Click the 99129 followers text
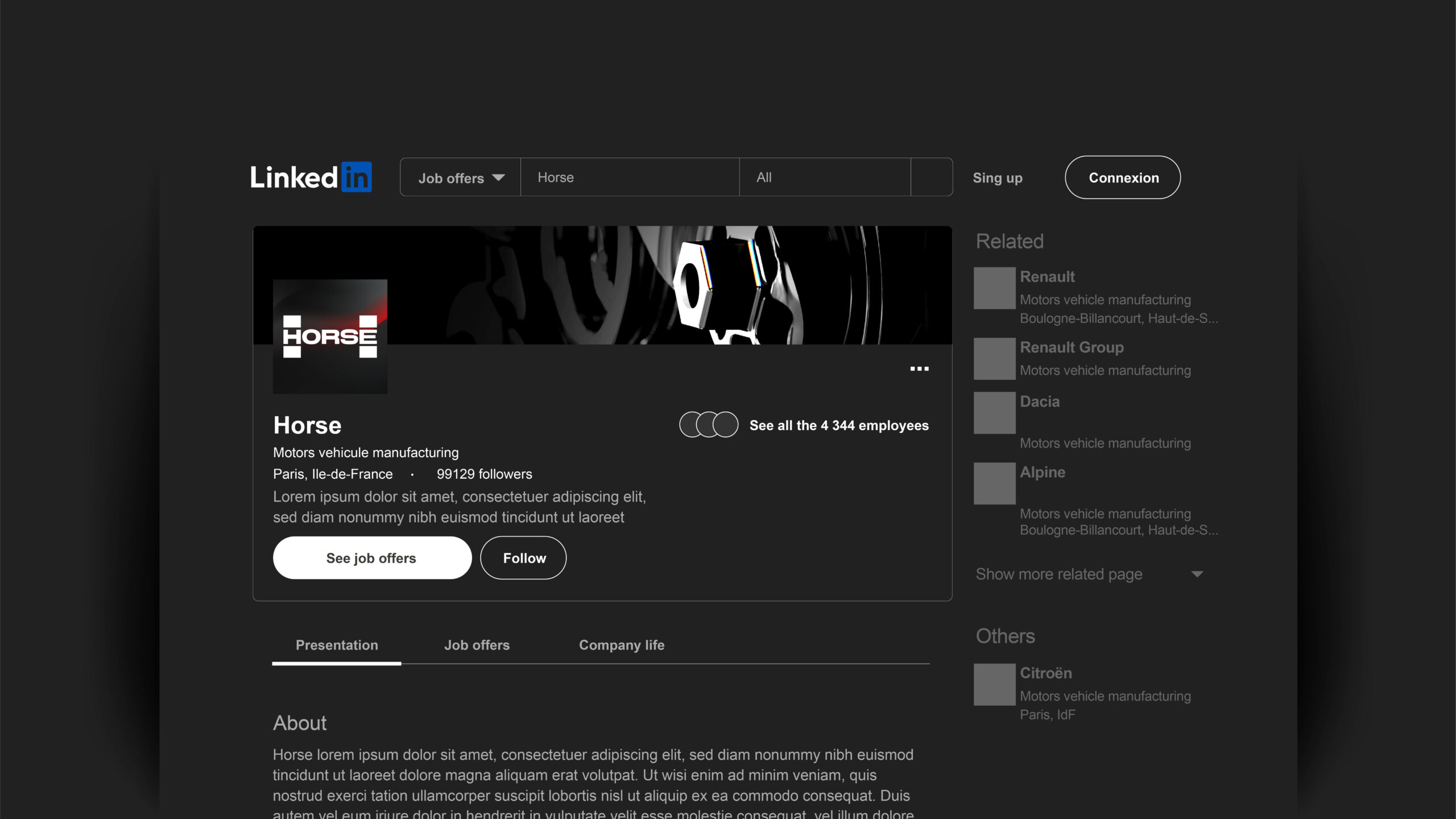 [x=485, y=474]
